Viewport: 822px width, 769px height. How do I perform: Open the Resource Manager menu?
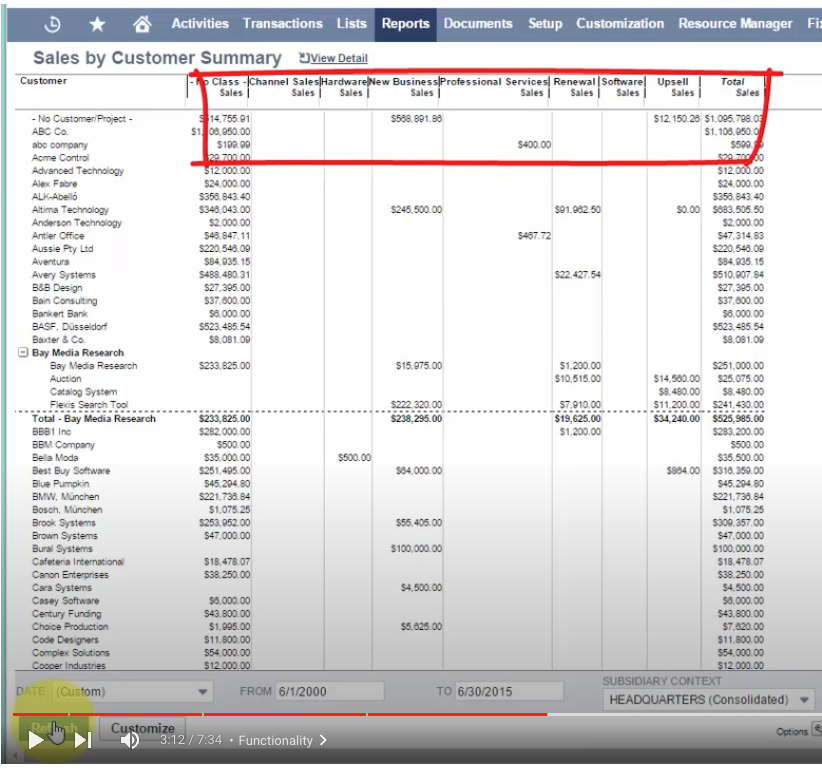coord(735,24)
